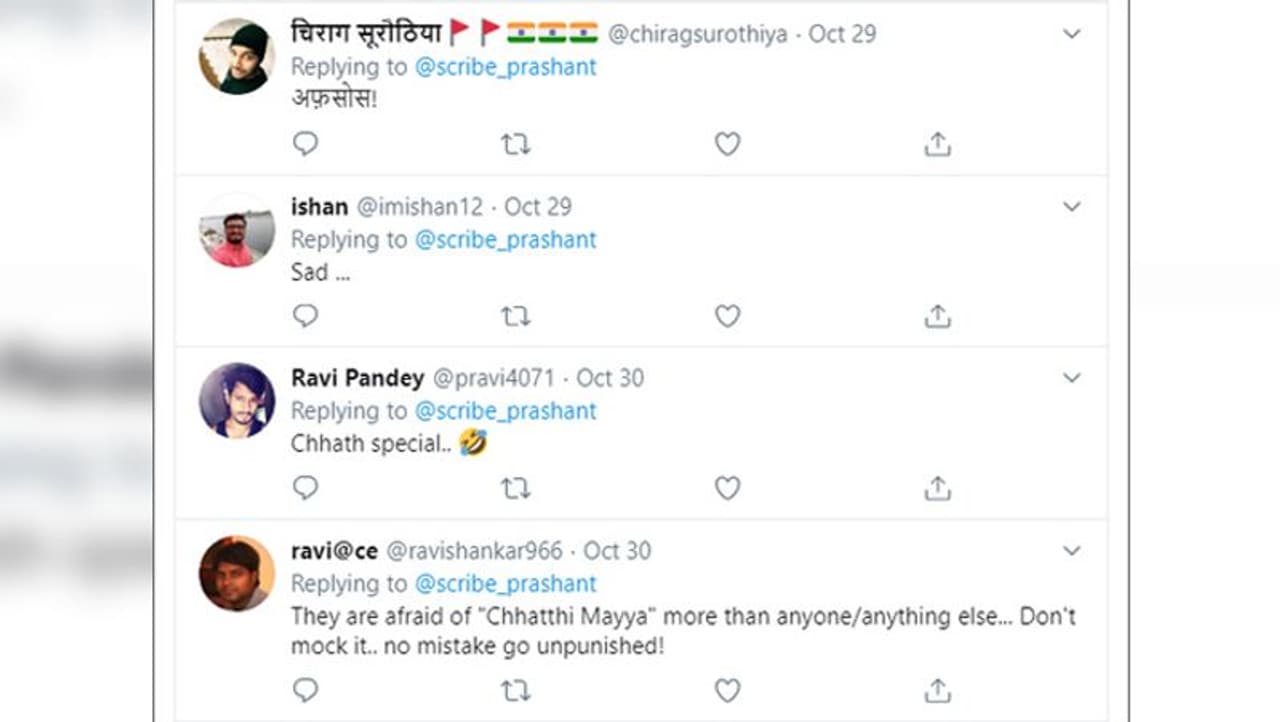Like Ravi Pandey's Chhath special tweet
The width and height of the screenshot is (1280, 722).
(727, 488)
